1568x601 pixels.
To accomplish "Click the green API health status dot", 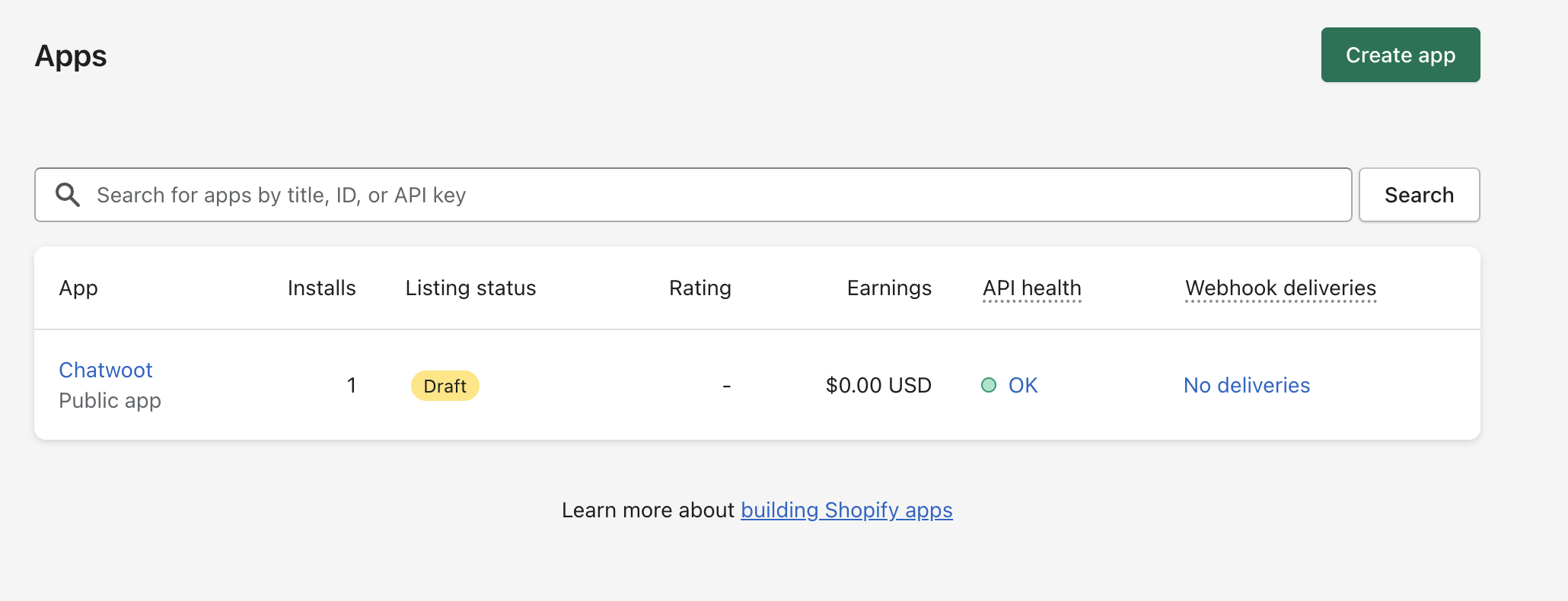I will click(989, 385).
